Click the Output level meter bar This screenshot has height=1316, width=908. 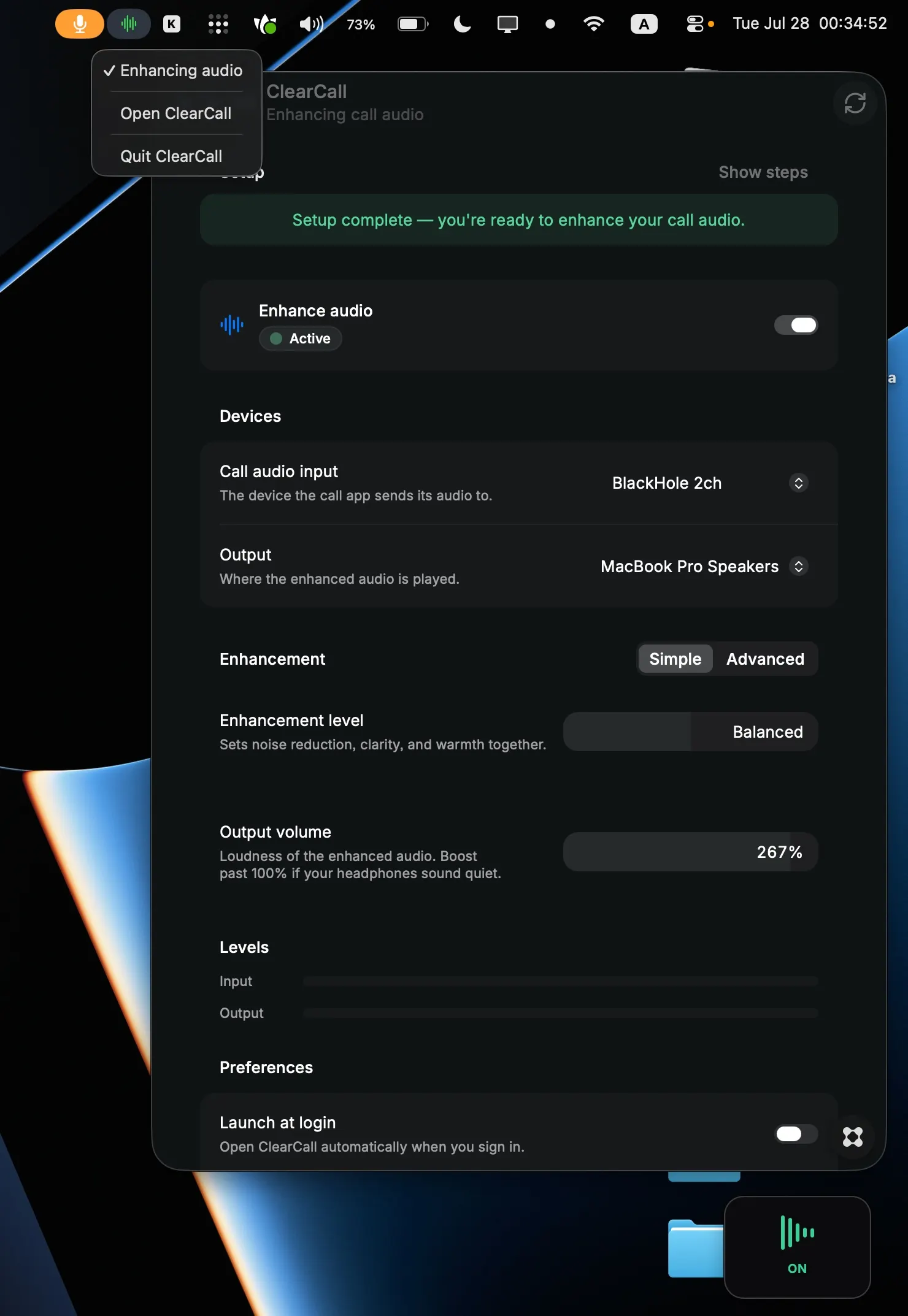[561, 1013]
